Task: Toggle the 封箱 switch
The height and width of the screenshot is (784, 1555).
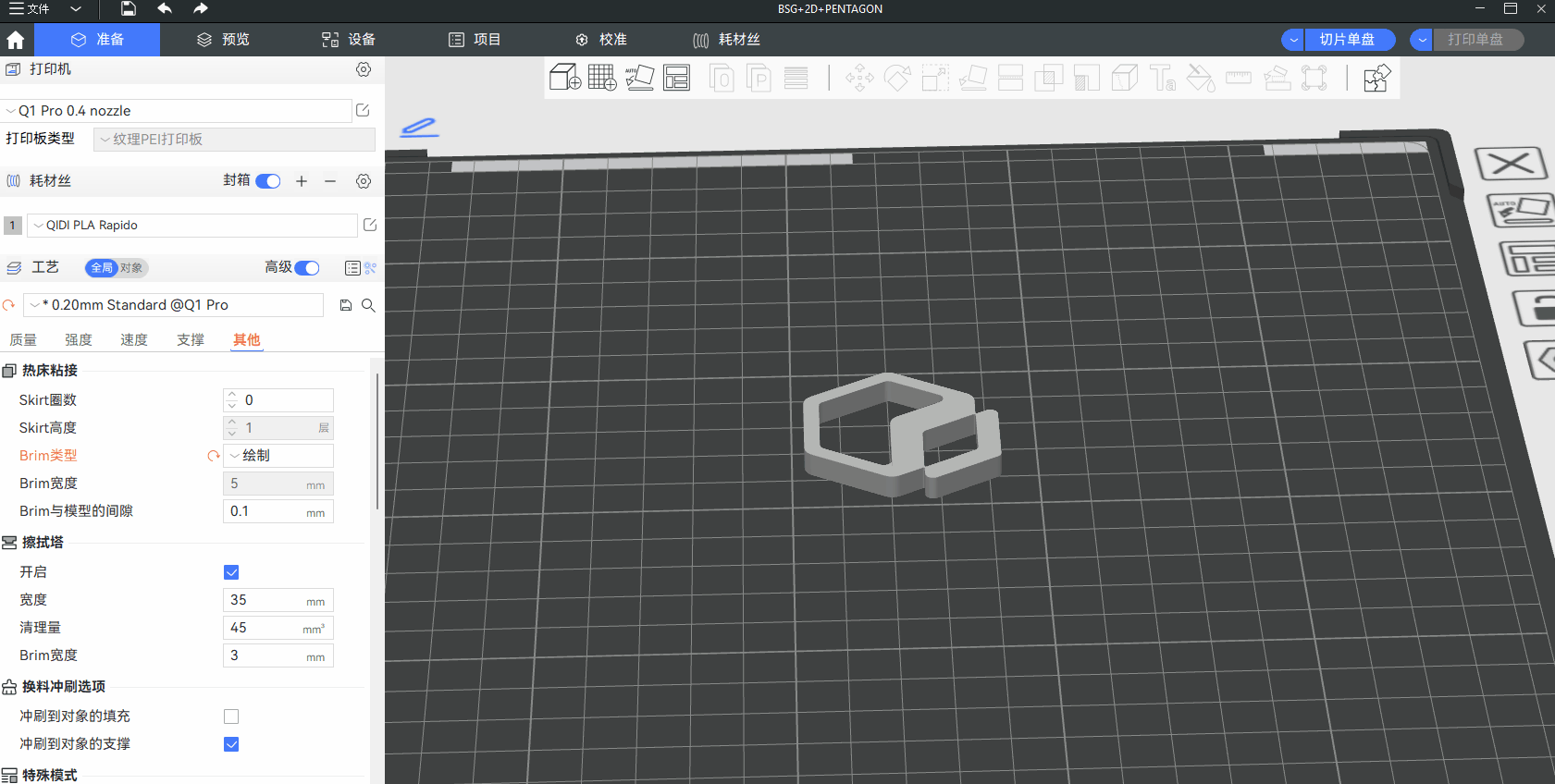Action: [x=268, y=181]
